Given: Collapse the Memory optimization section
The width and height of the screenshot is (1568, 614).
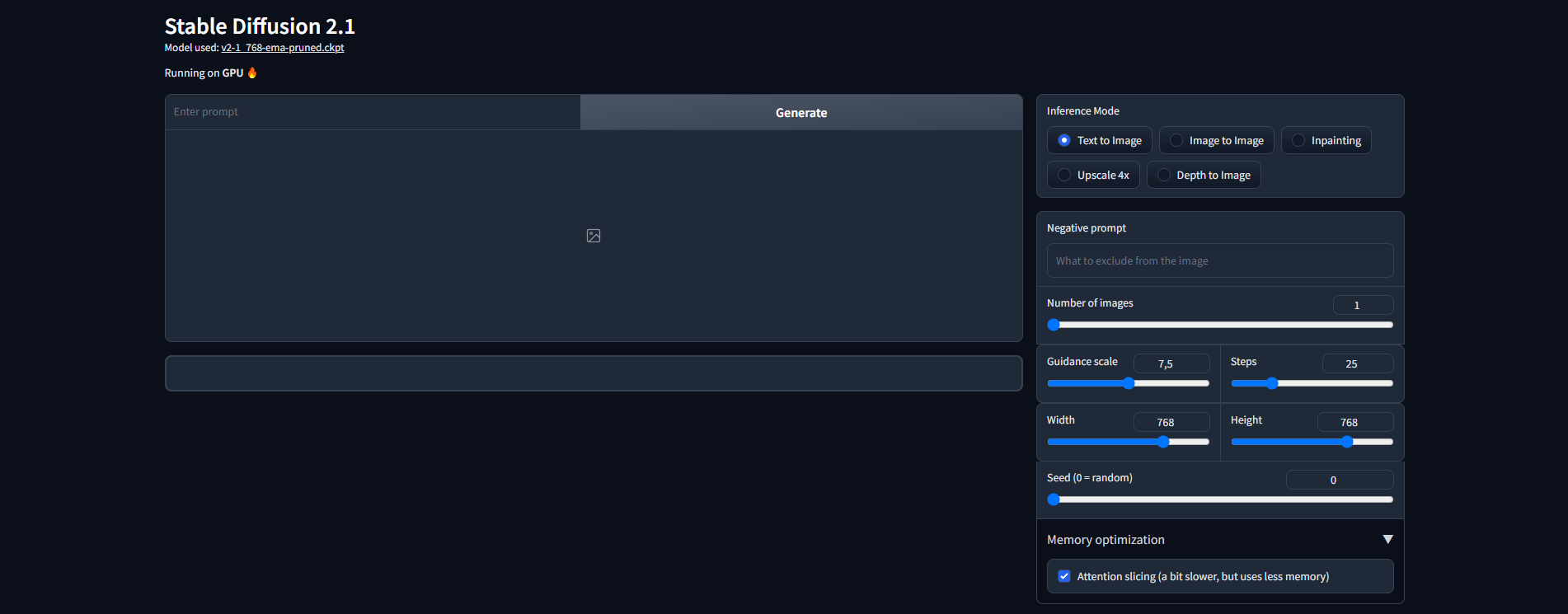Looking at the screenshot, I should coord(1387,539).
